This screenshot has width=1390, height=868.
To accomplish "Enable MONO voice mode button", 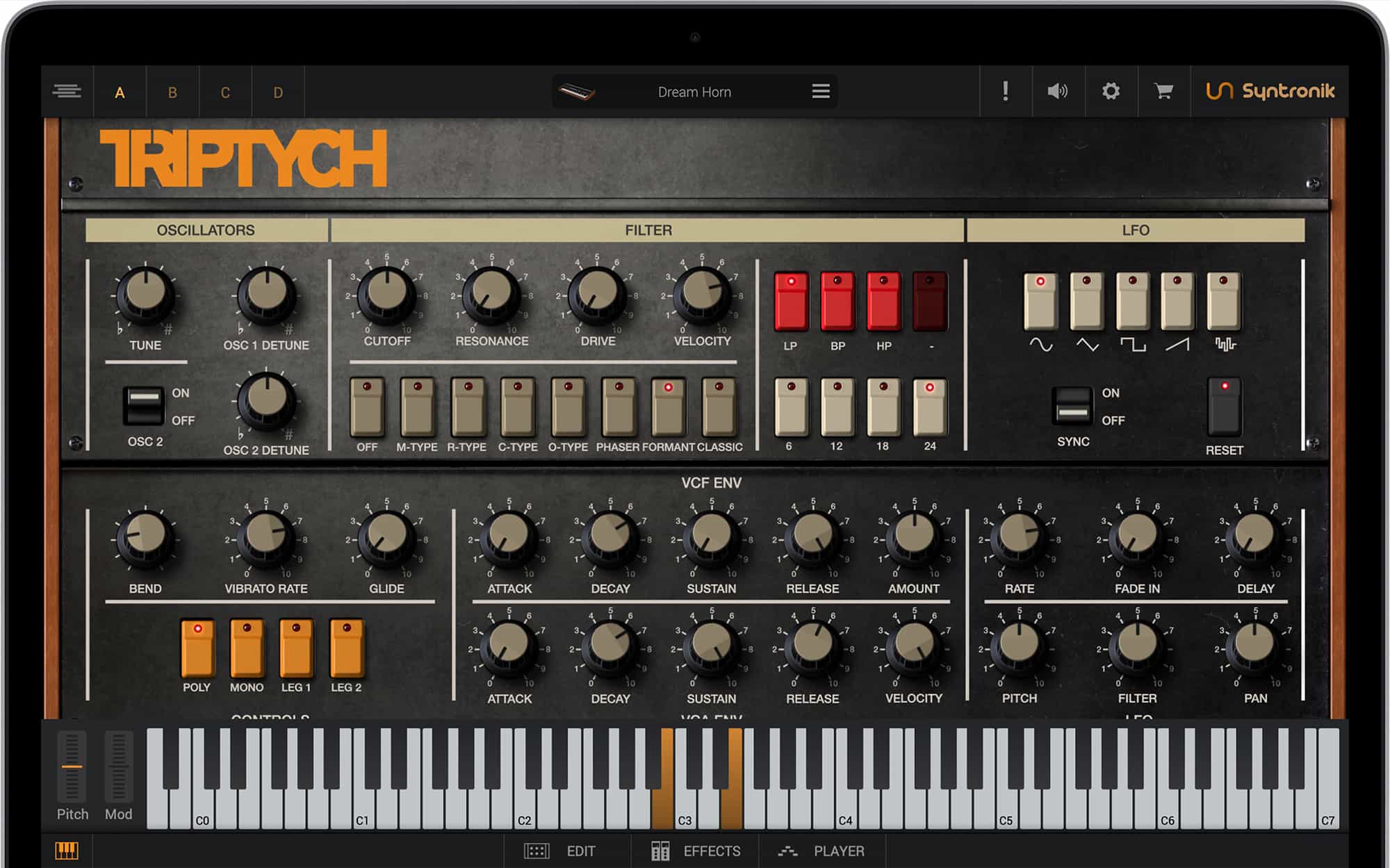I will (x=247, y=648).
